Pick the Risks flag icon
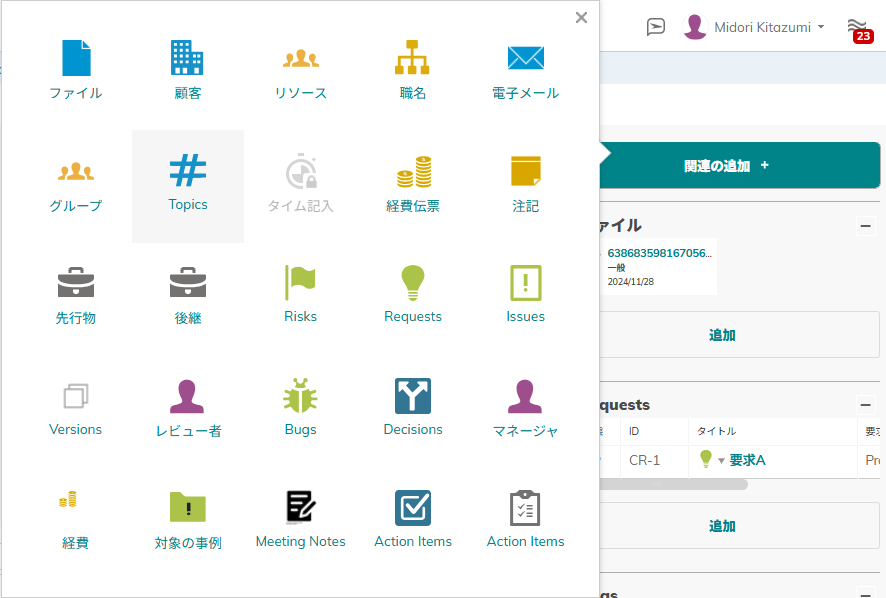Screen dimensions: 886x598 pyautogui.click(x=300, y=282)
